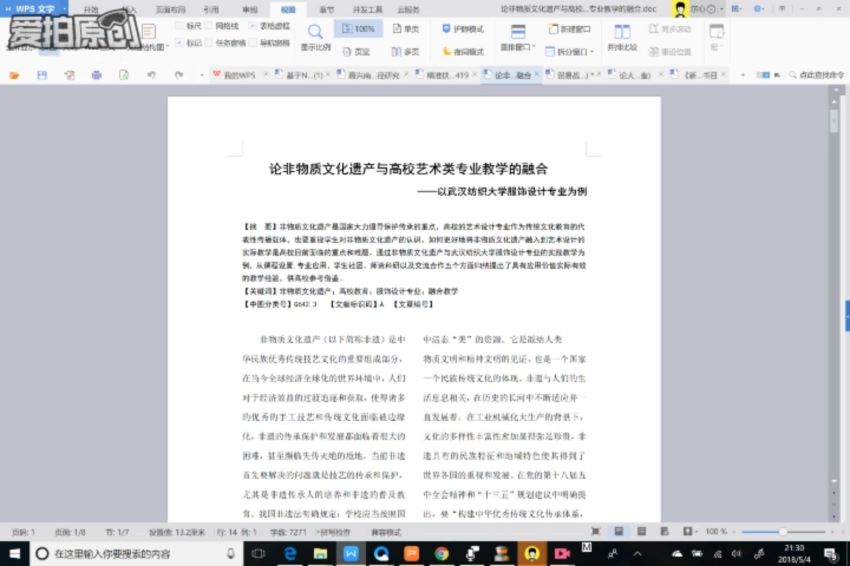Open the 引用 References tab
The width and height of the screenshot is (850, 566).
[211, 9]
